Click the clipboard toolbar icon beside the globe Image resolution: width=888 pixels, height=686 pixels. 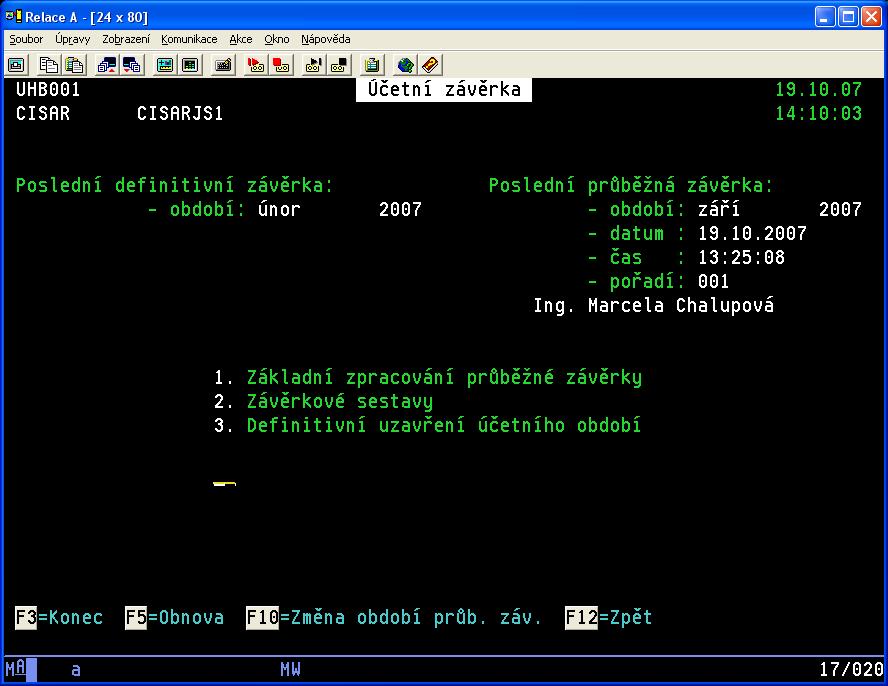[372, 65]
